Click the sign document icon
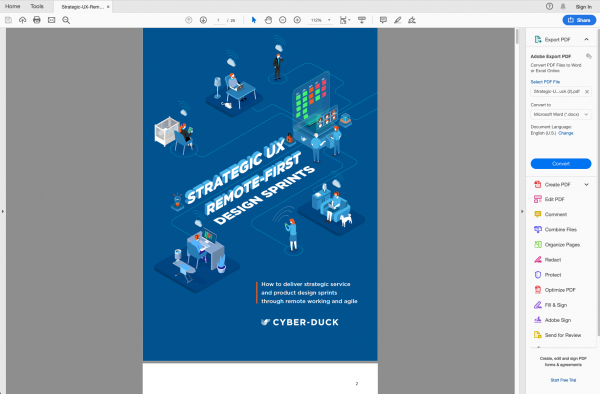600x394 pixels. click(x=412, y=20)
